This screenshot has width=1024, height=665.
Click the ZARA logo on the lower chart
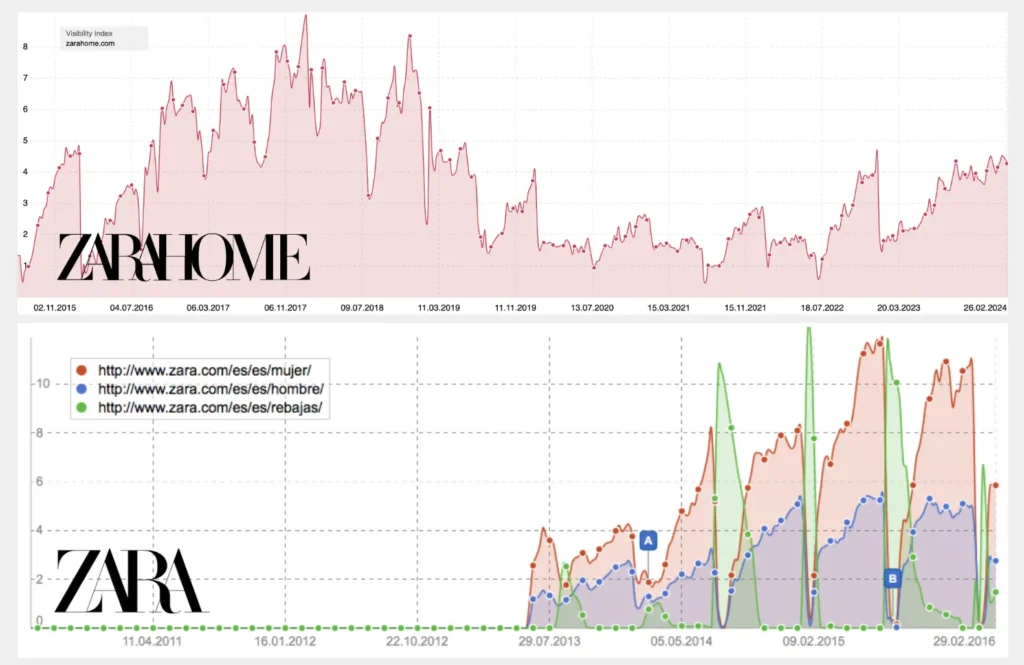click(131, 581)
